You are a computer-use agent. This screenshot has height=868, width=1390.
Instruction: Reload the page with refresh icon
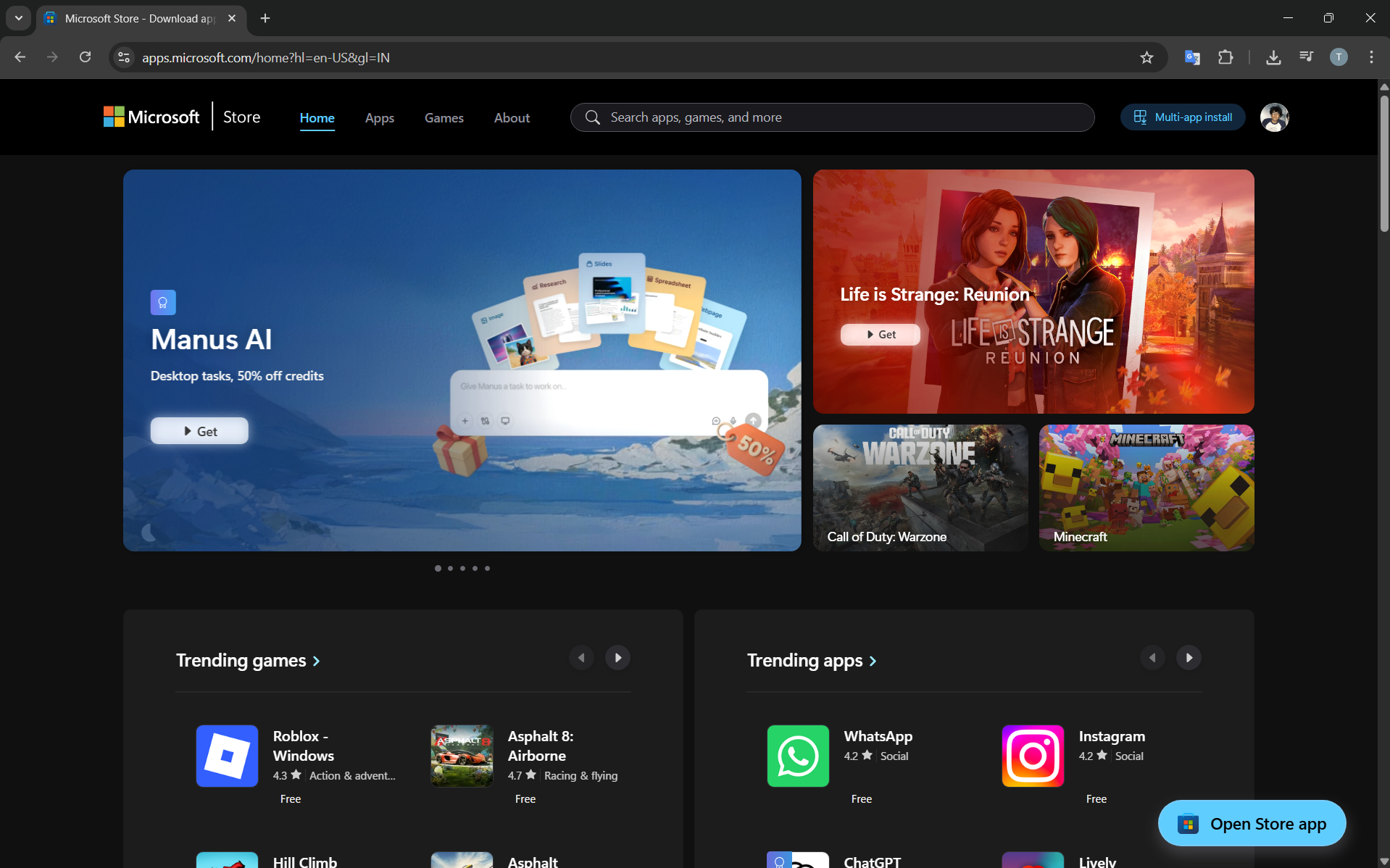[x=86, y=57]
